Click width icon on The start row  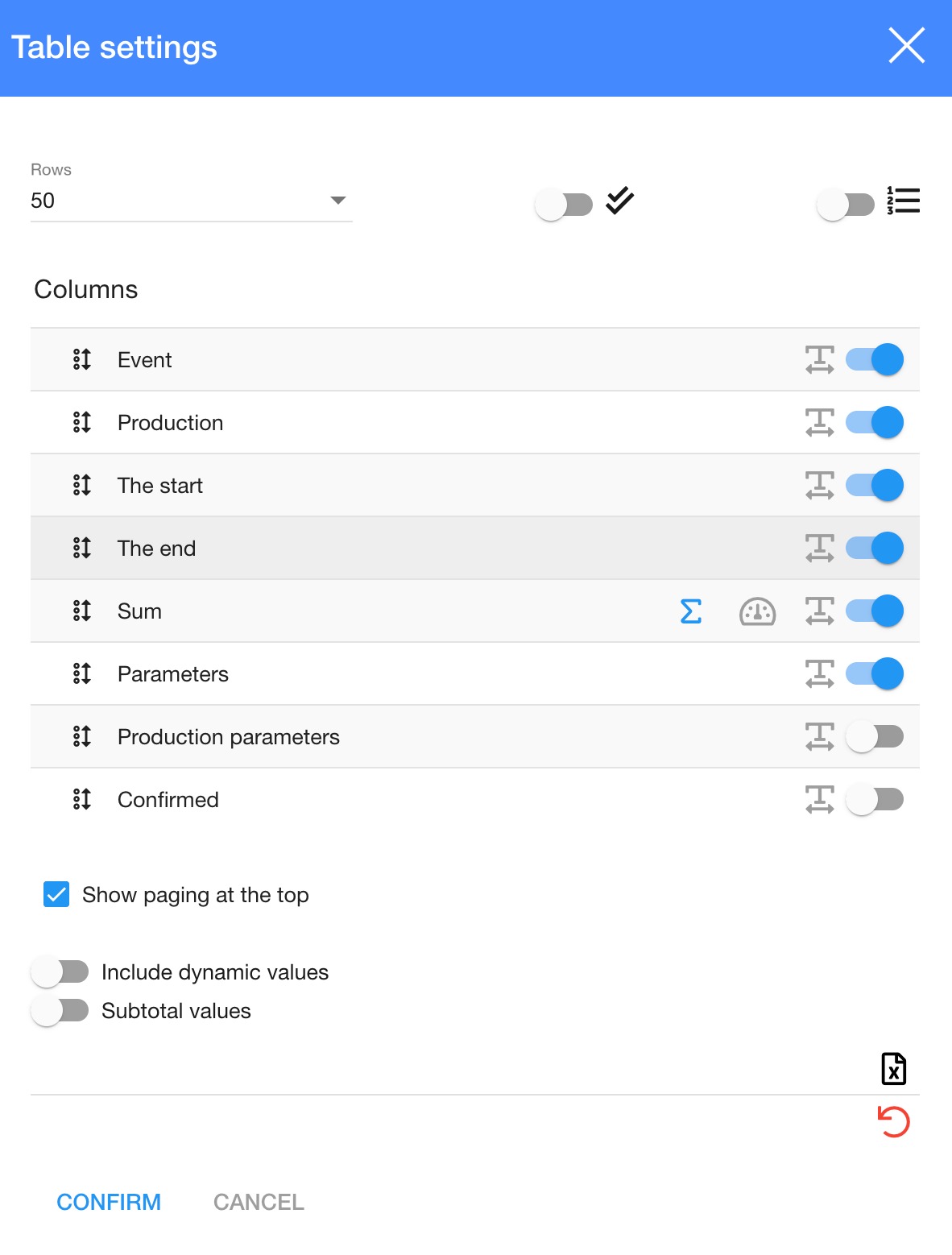(819, 486)
